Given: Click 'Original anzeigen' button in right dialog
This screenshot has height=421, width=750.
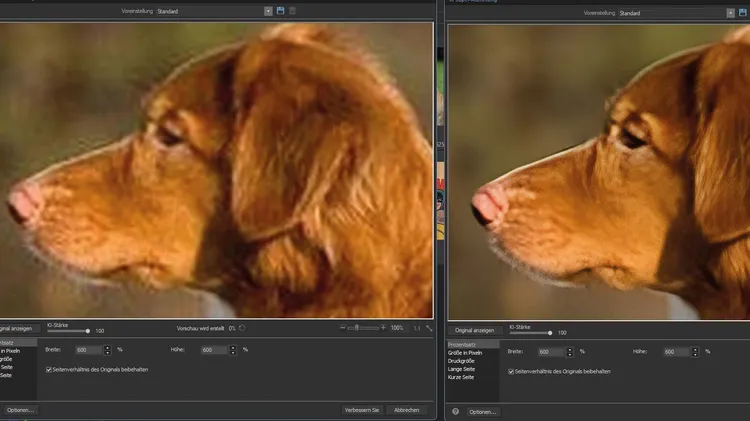Looking at the screenshot, I should (x=475, y=329).
